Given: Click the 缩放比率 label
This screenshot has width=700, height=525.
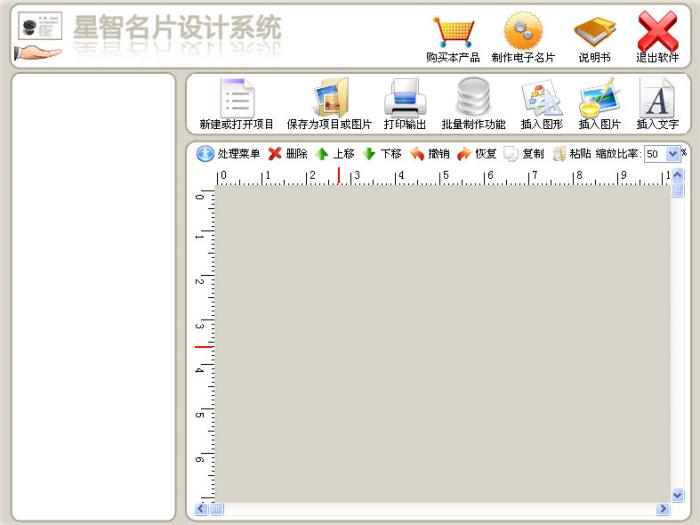Looking at the screenshot, I should 618,154.
